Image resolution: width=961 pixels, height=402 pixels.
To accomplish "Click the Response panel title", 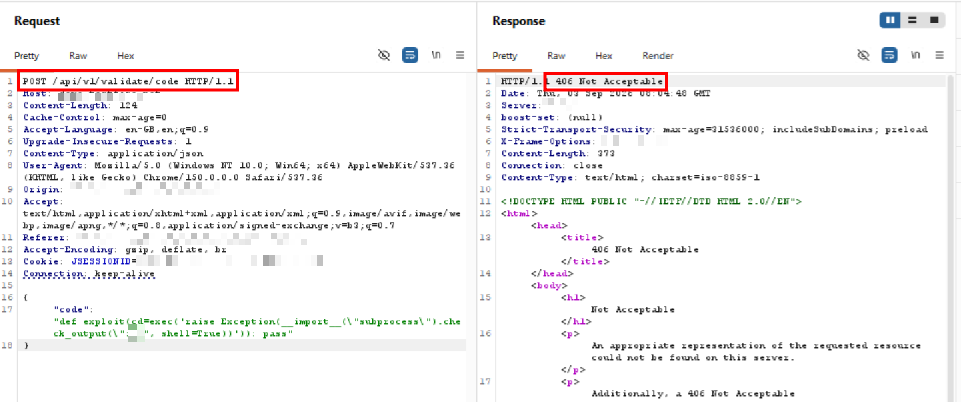I will (x=518, y=21).
